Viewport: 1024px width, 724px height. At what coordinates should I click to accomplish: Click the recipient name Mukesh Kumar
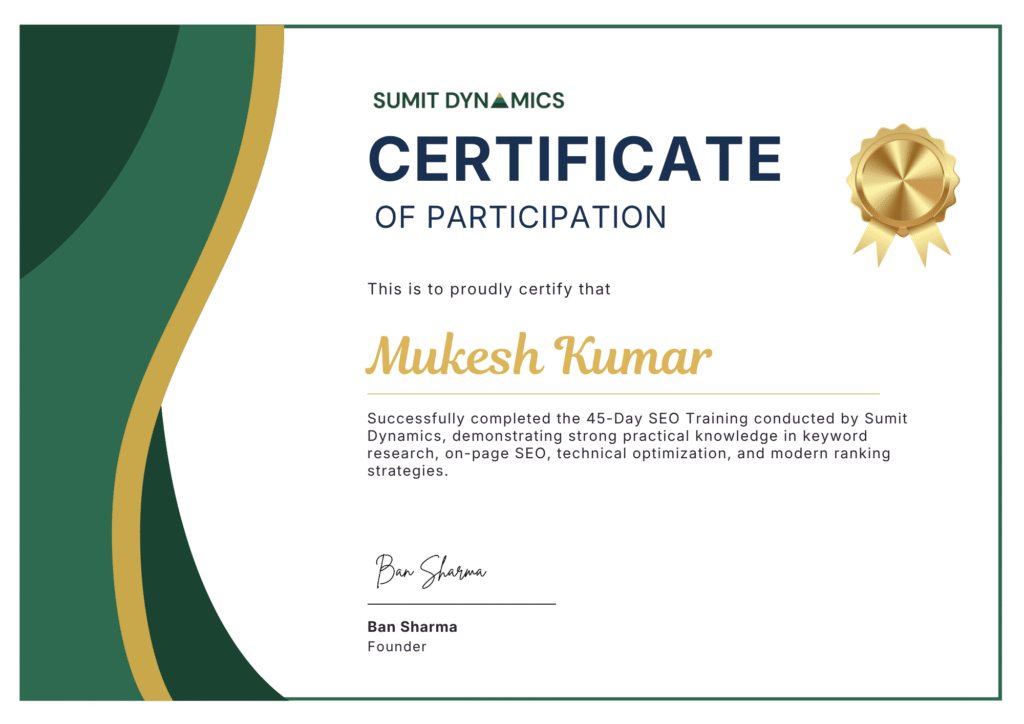tap(538, 355)
